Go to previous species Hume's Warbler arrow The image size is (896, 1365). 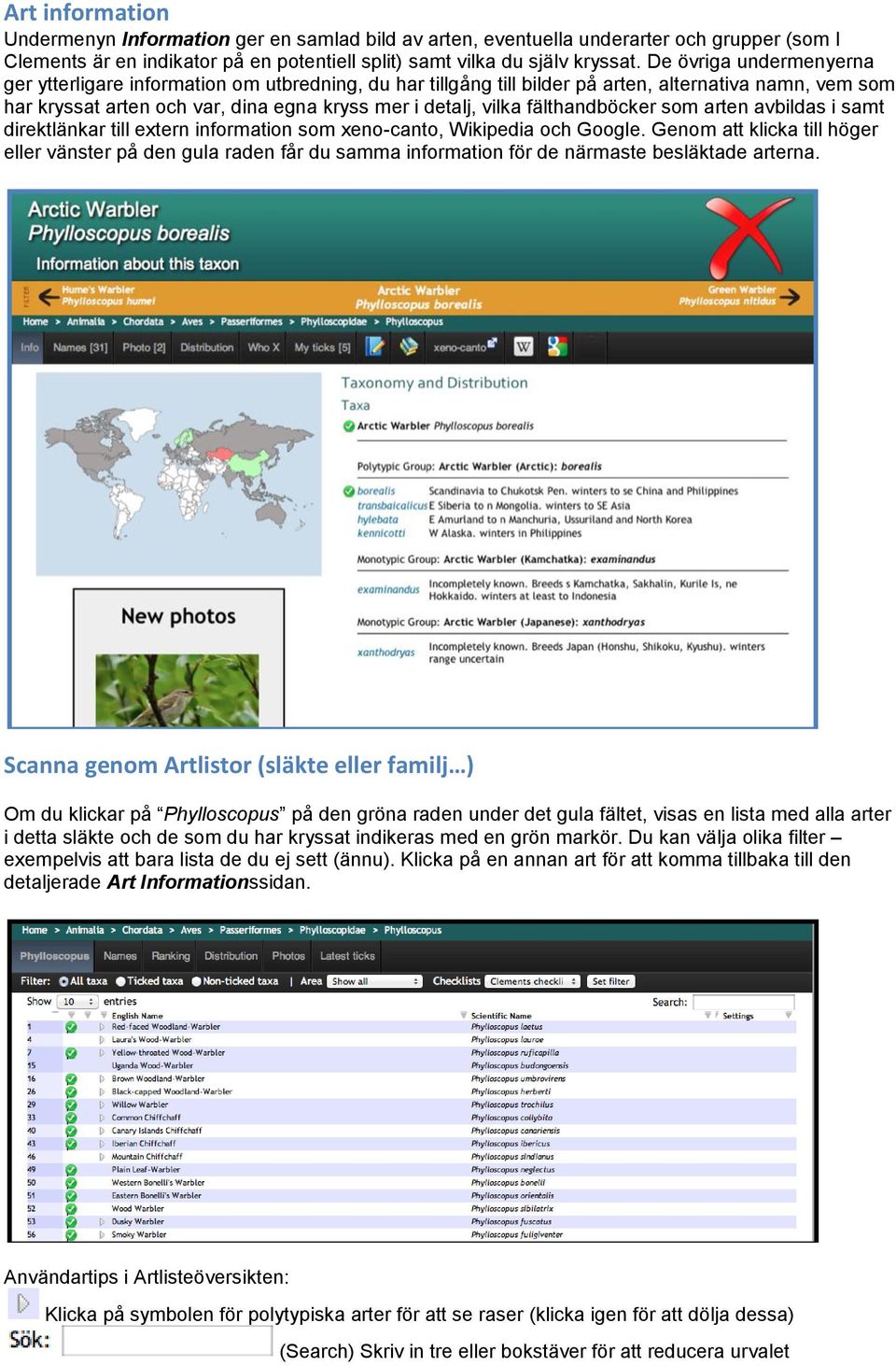47,298
